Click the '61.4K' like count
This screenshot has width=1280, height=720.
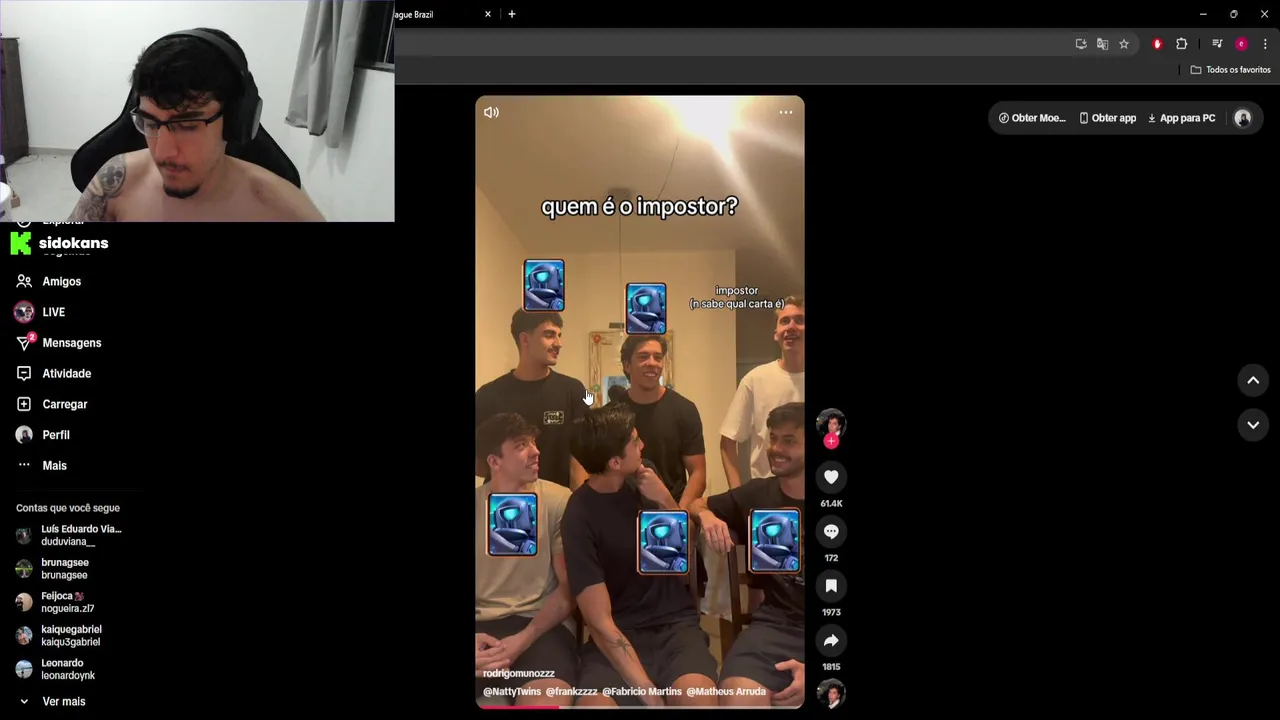831,504
